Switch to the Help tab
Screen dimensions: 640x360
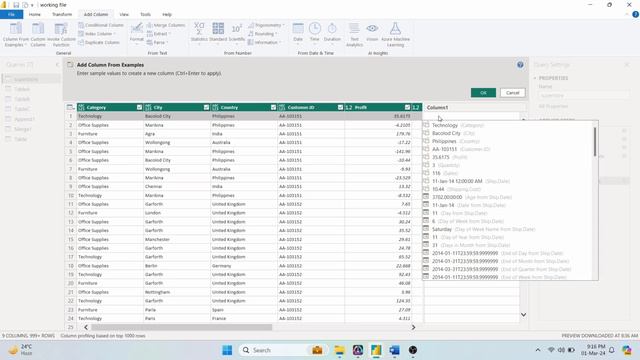(x=167, y=14)
